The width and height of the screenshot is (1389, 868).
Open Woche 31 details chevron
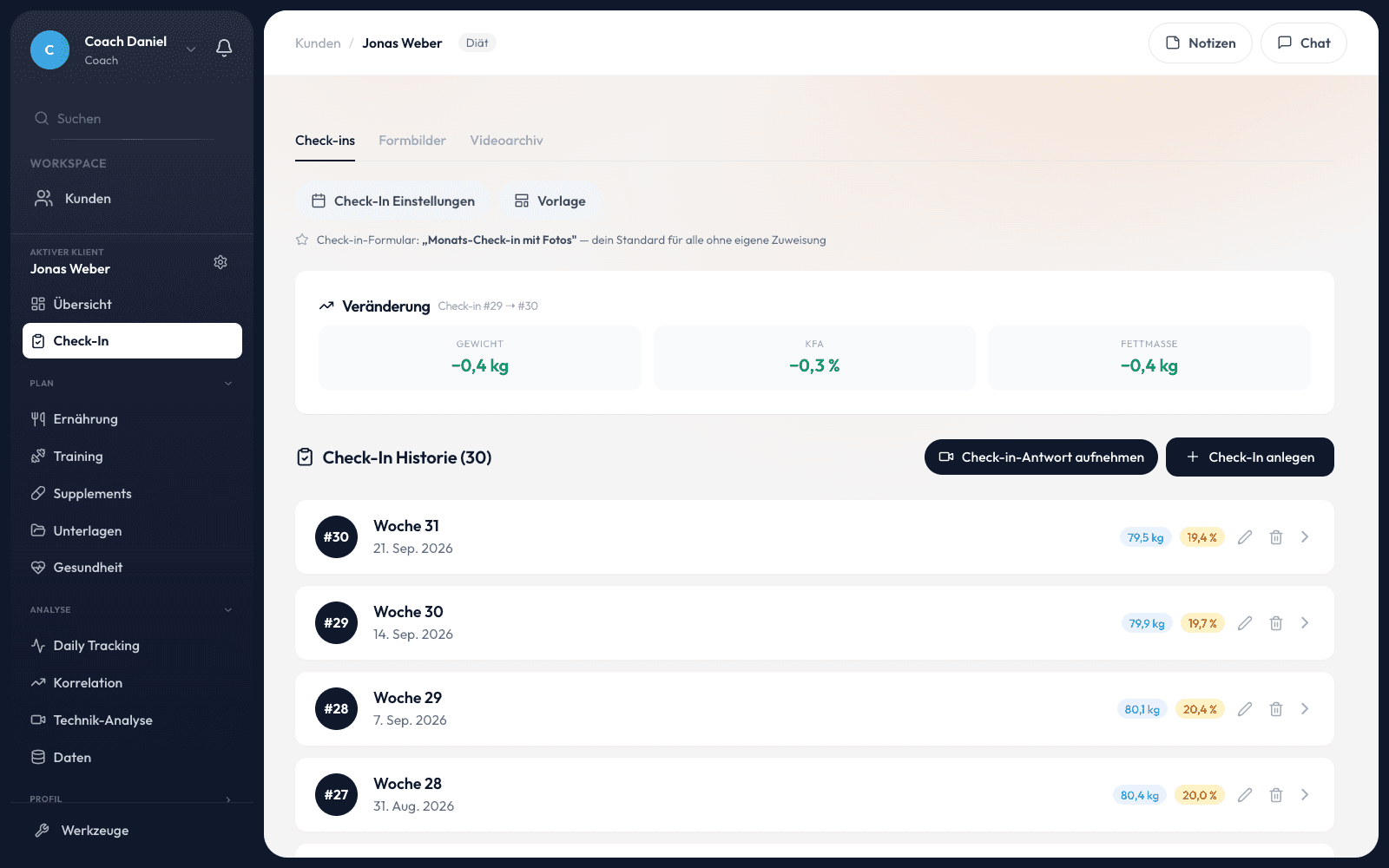click(1305, 537)
